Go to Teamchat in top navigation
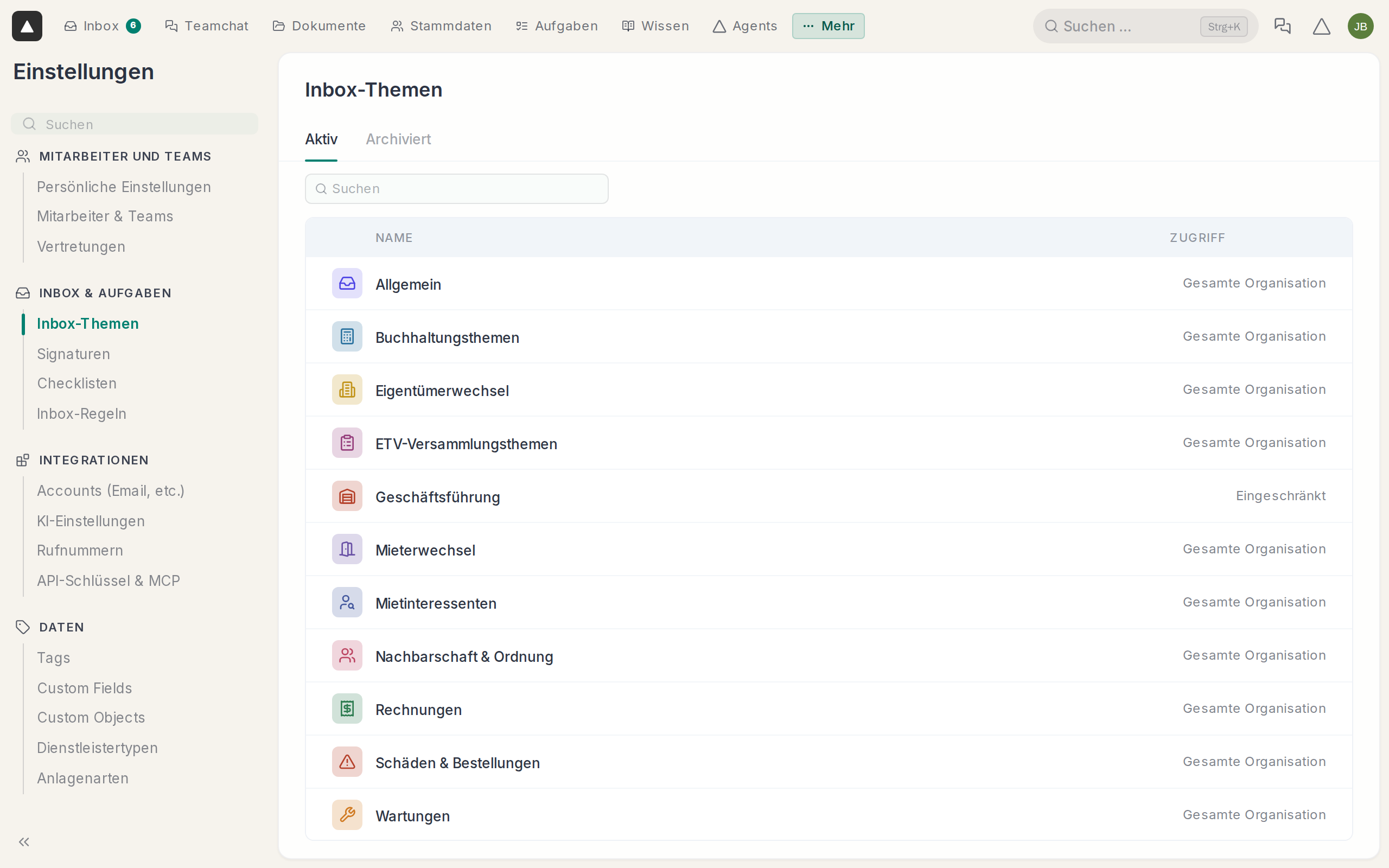Viewport: 1389px width, 868px height. click(207, 26)
